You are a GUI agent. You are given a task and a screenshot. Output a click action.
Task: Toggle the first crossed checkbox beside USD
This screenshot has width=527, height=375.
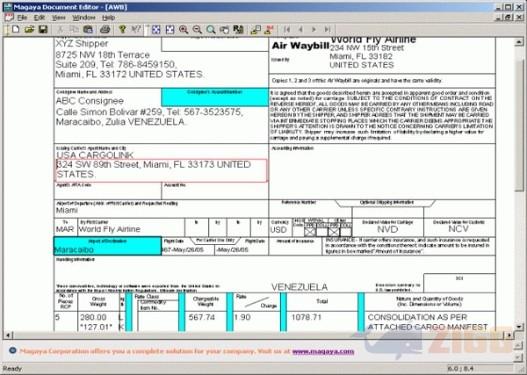[310, 232]
